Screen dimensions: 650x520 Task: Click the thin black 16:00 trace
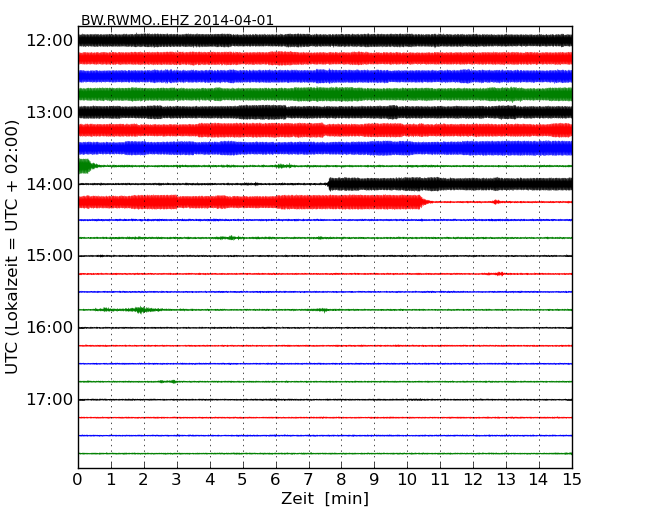[x=325, y=328]
